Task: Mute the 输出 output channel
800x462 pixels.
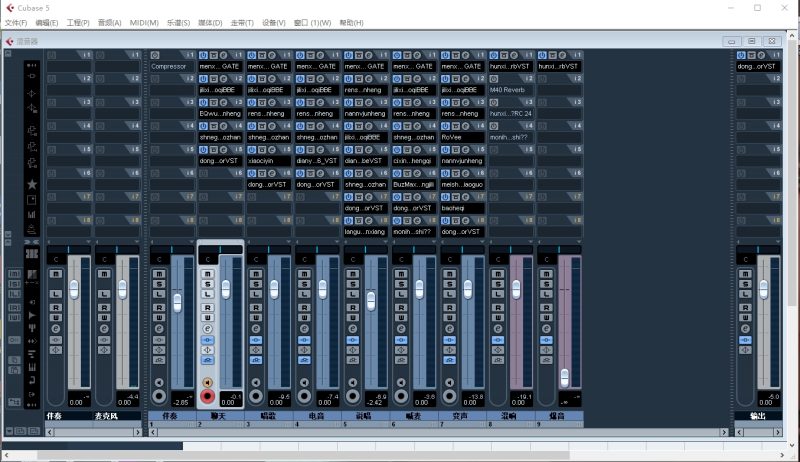Action: click(x=745, y=274)
